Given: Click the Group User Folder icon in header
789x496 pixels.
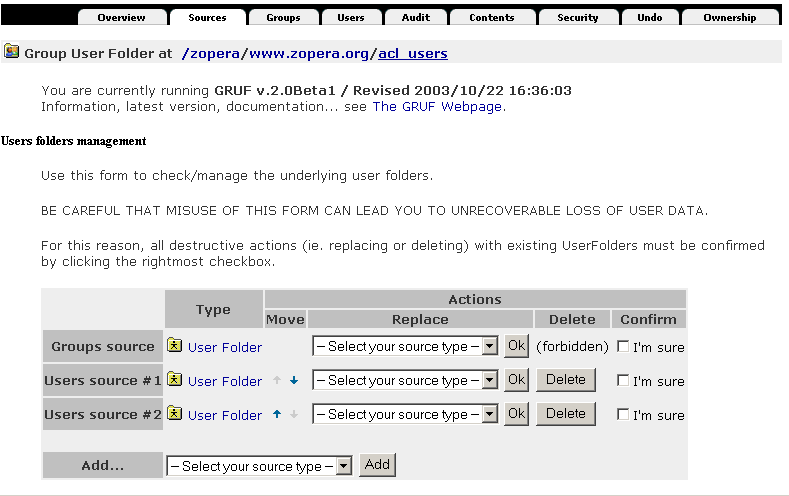Looking at the screenshot, I should click(x=12, y=52).
